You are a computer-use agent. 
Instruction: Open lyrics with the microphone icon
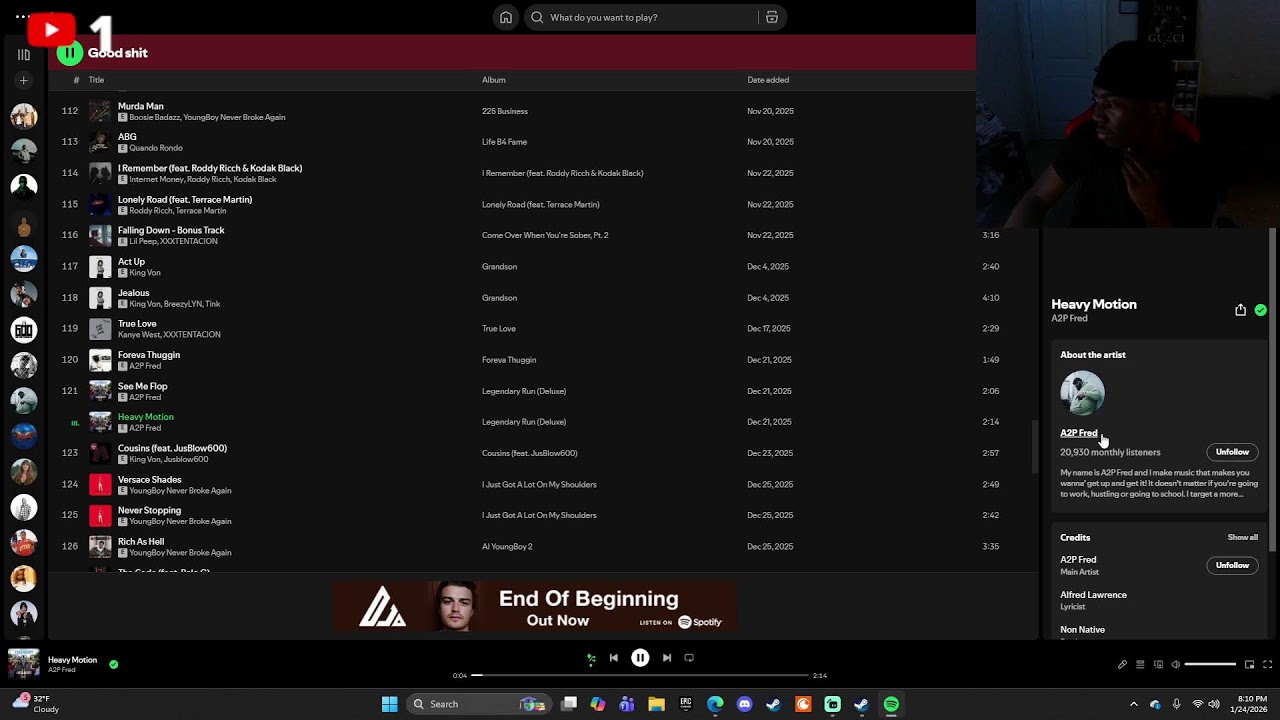click(x=1122, y=664)
